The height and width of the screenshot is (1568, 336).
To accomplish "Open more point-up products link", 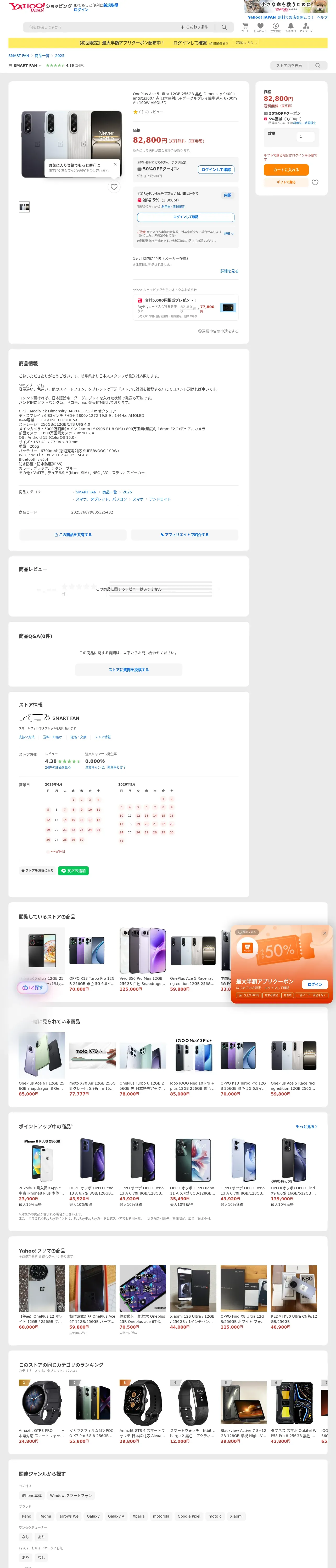I will (x=306, y=1127).
